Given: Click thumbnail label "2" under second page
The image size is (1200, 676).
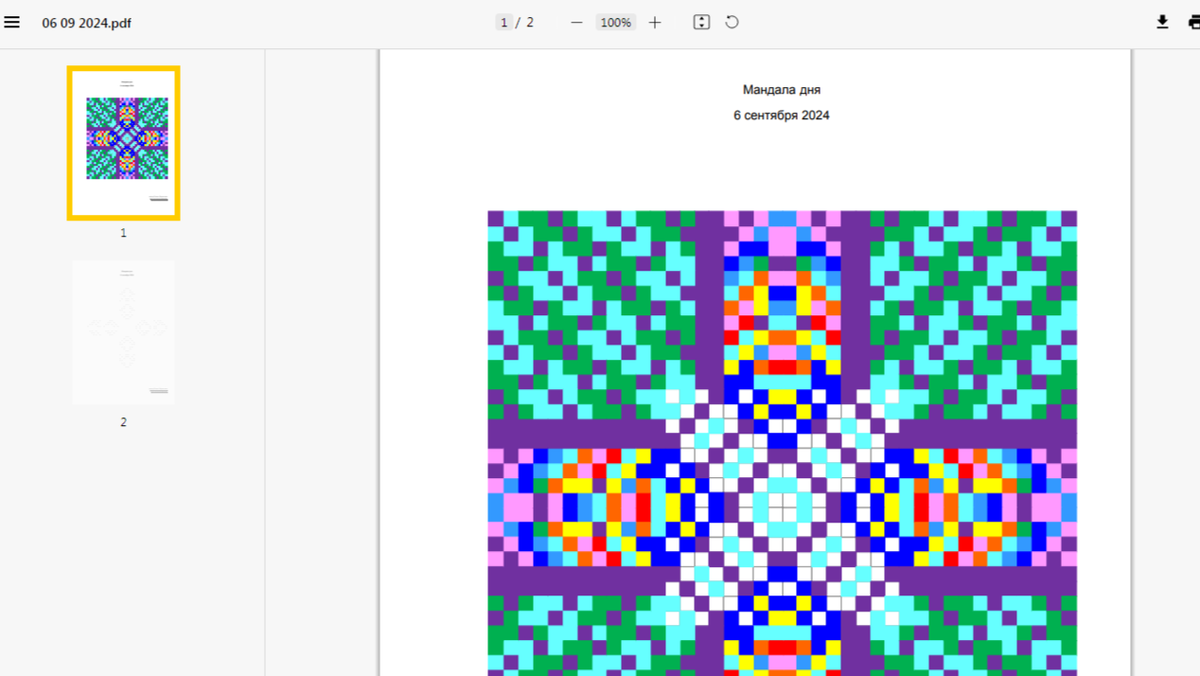Looking at the screenshot, I should (124, 422).
